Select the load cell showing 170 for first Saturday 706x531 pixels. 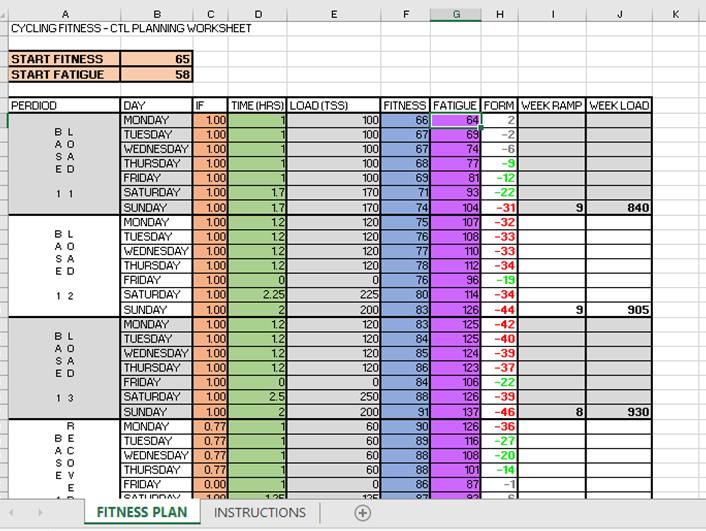334,192
